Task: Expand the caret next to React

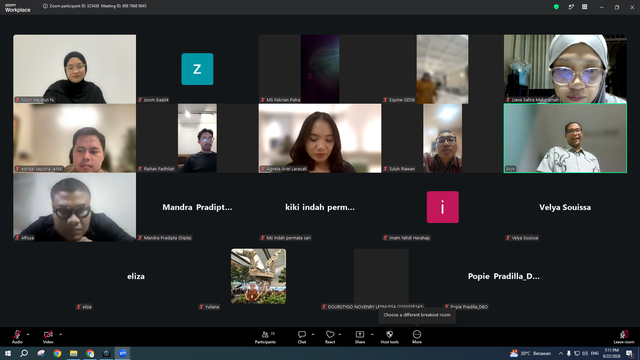Action: click(340, 334)
